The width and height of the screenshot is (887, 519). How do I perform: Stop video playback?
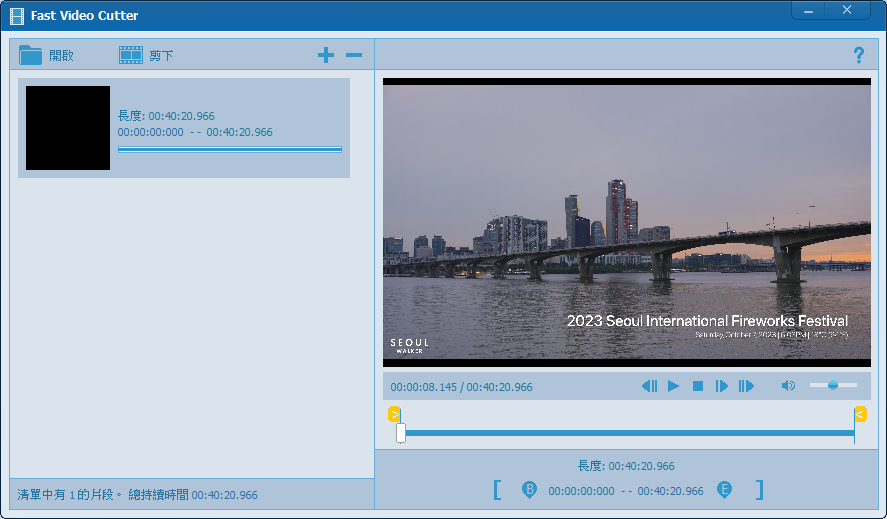tap(698, 386)
